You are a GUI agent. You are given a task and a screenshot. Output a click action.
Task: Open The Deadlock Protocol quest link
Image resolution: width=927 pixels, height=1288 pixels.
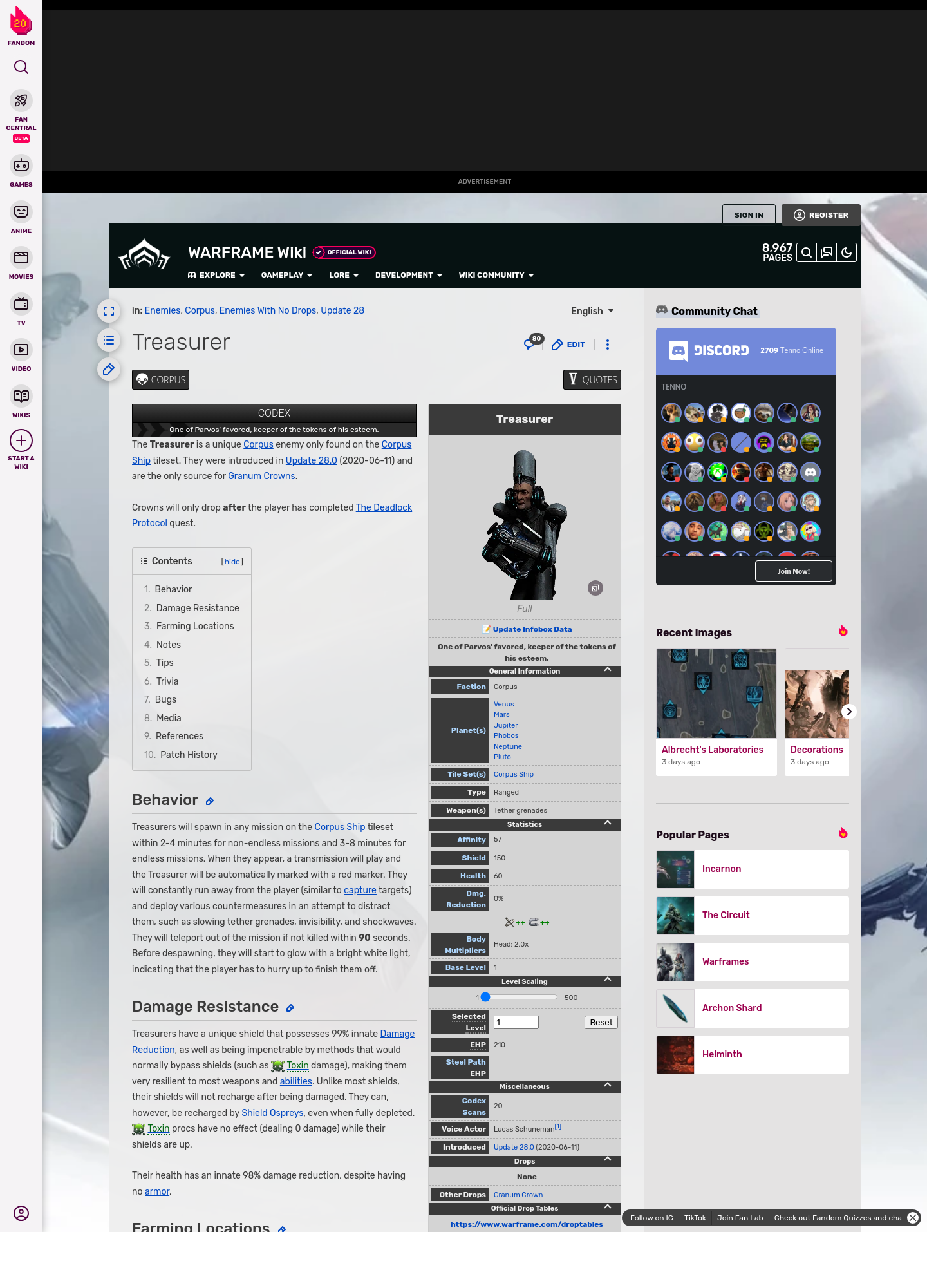click(384, 507)
